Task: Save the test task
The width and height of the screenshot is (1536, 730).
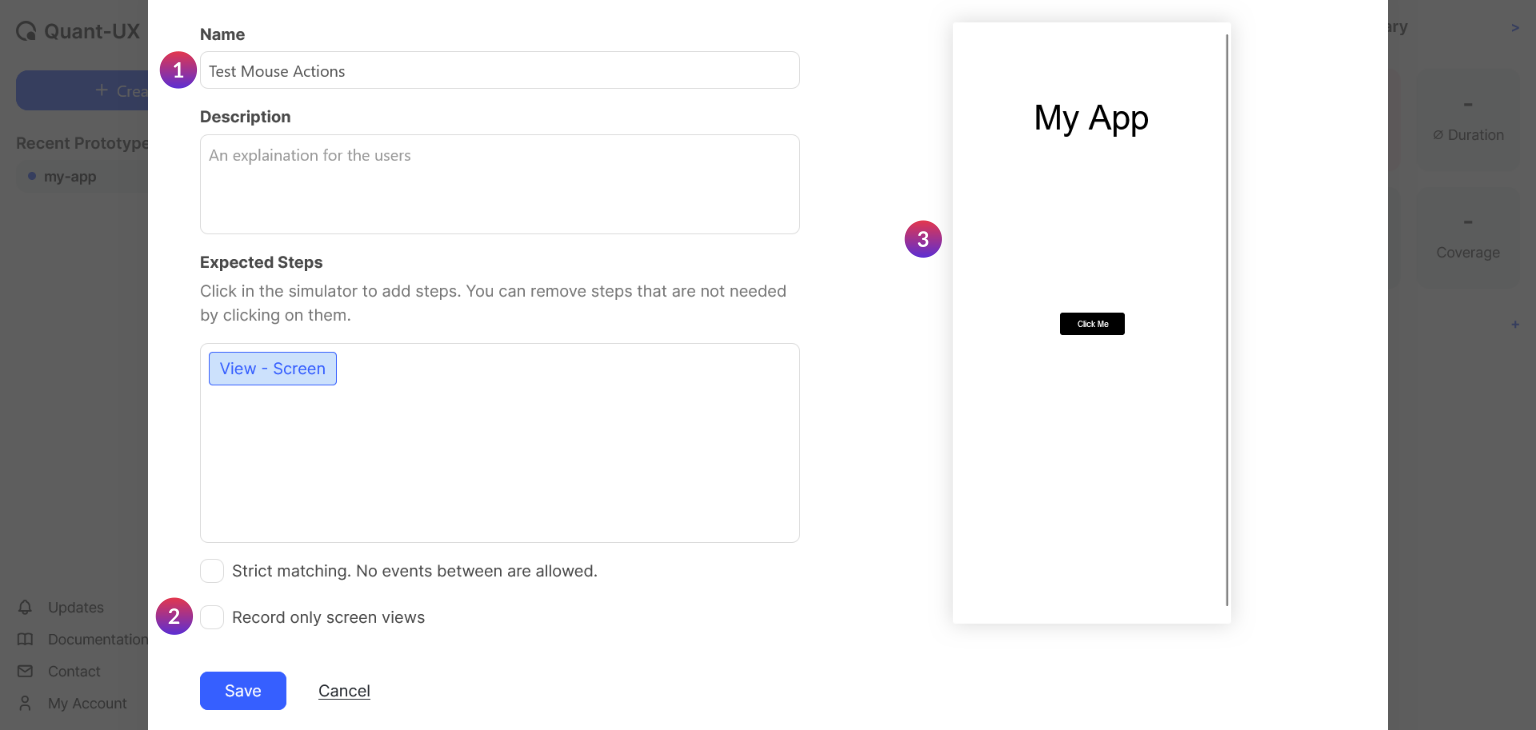Action: [x=243, y=691]
